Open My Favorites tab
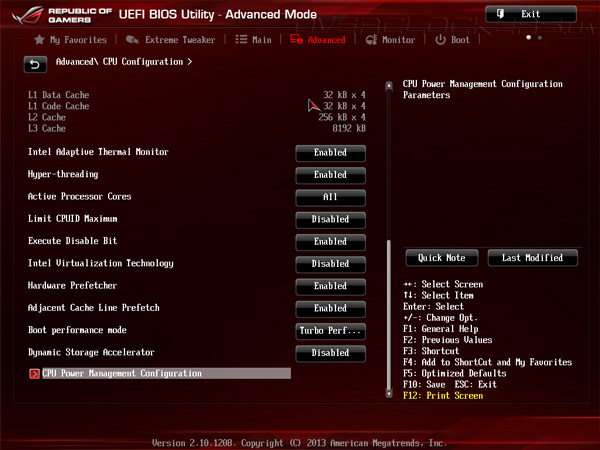 point(70,40)
